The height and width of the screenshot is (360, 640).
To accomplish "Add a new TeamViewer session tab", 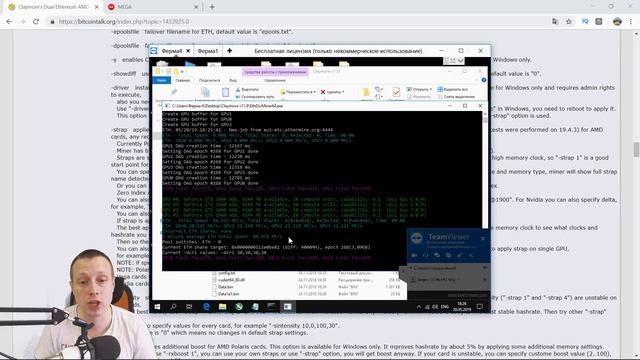I will pyautogui.click(x=229, y=51).
